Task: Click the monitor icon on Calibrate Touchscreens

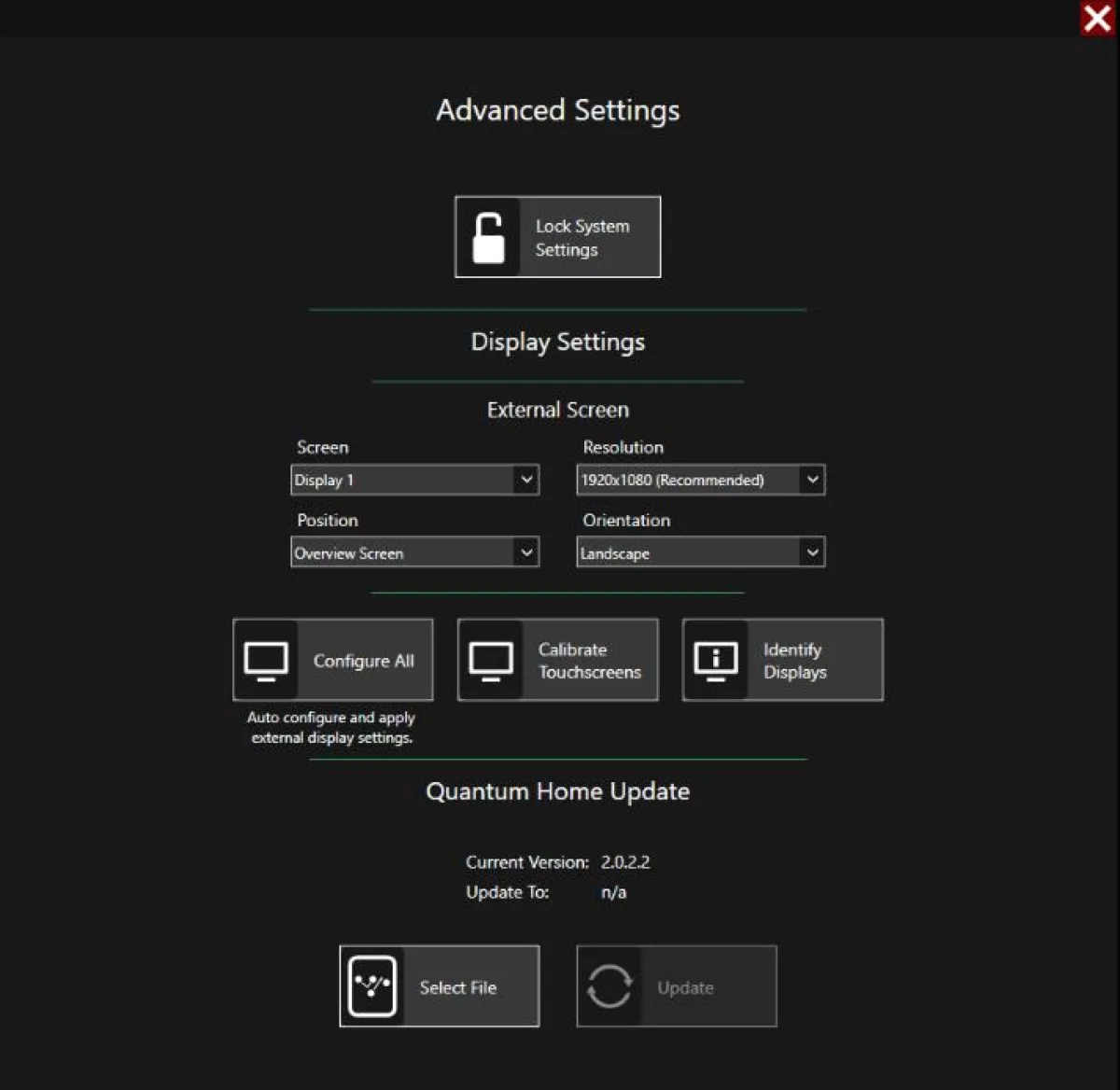Action: coord(491,661)
